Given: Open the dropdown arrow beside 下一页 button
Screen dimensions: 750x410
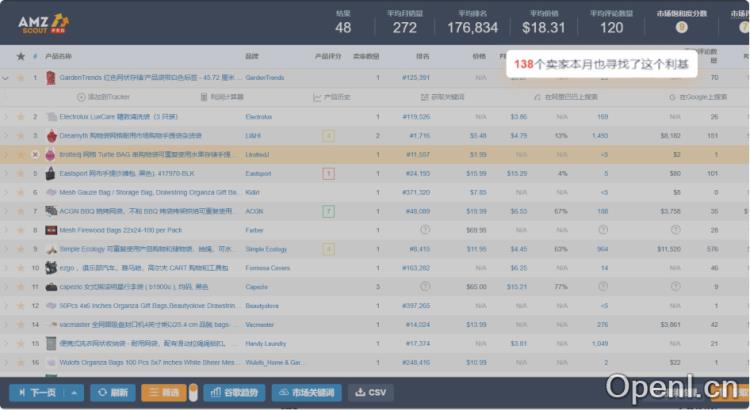Looking at the screenshot, I should (76, 392).
